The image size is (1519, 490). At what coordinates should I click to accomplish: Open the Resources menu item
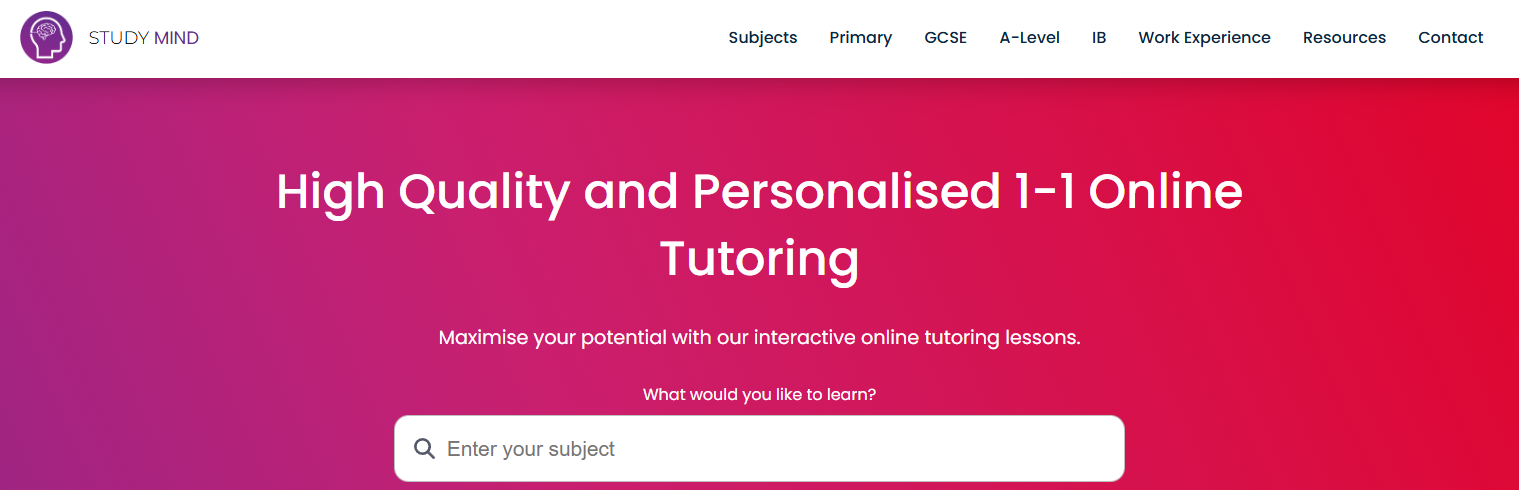tap(1344, 38)
